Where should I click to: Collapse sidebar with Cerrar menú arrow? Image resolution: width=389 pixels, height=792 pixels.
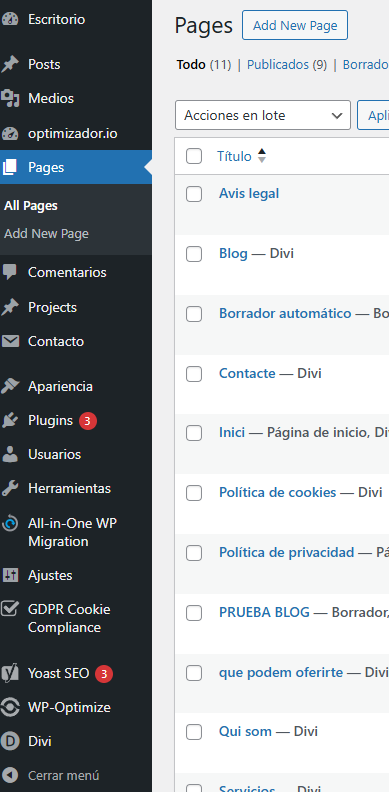coord(10,775)
